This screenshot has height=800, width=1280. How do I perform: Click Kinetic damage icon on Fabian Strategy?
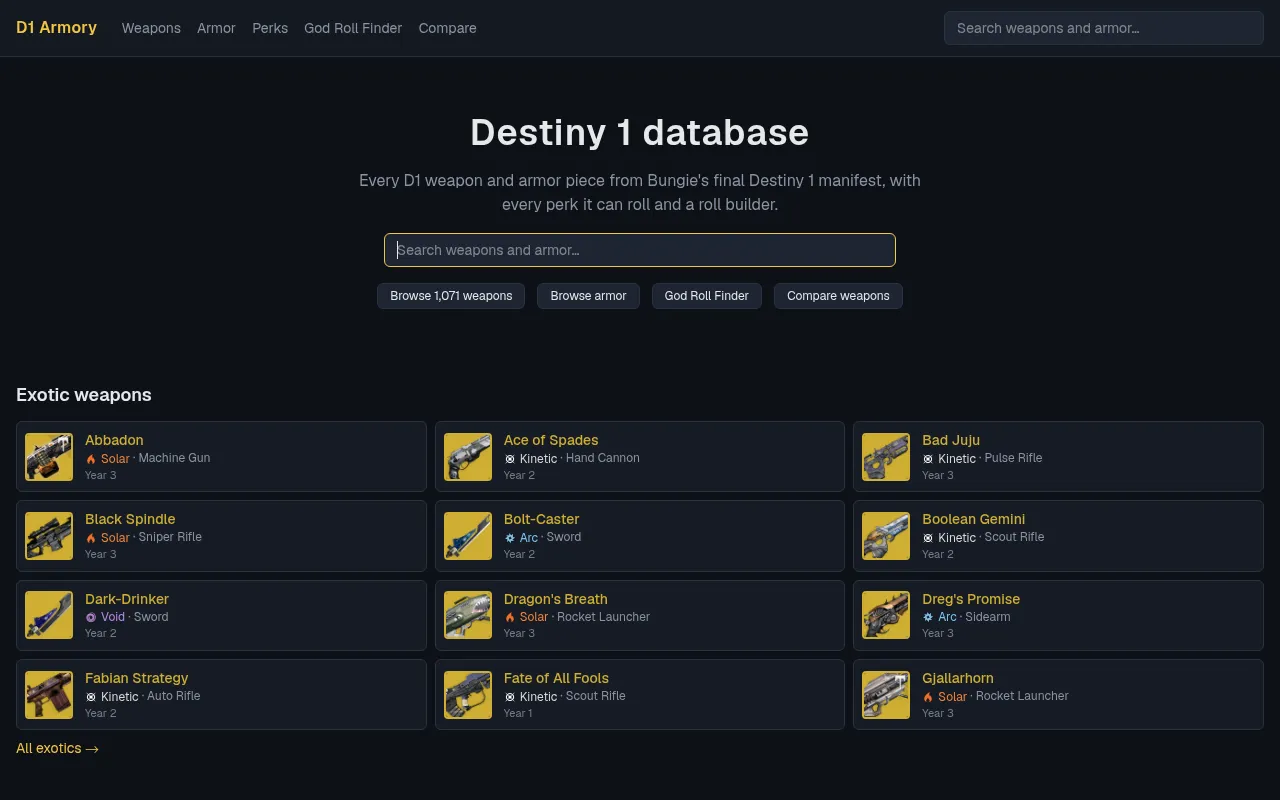(x=91, y=697)
